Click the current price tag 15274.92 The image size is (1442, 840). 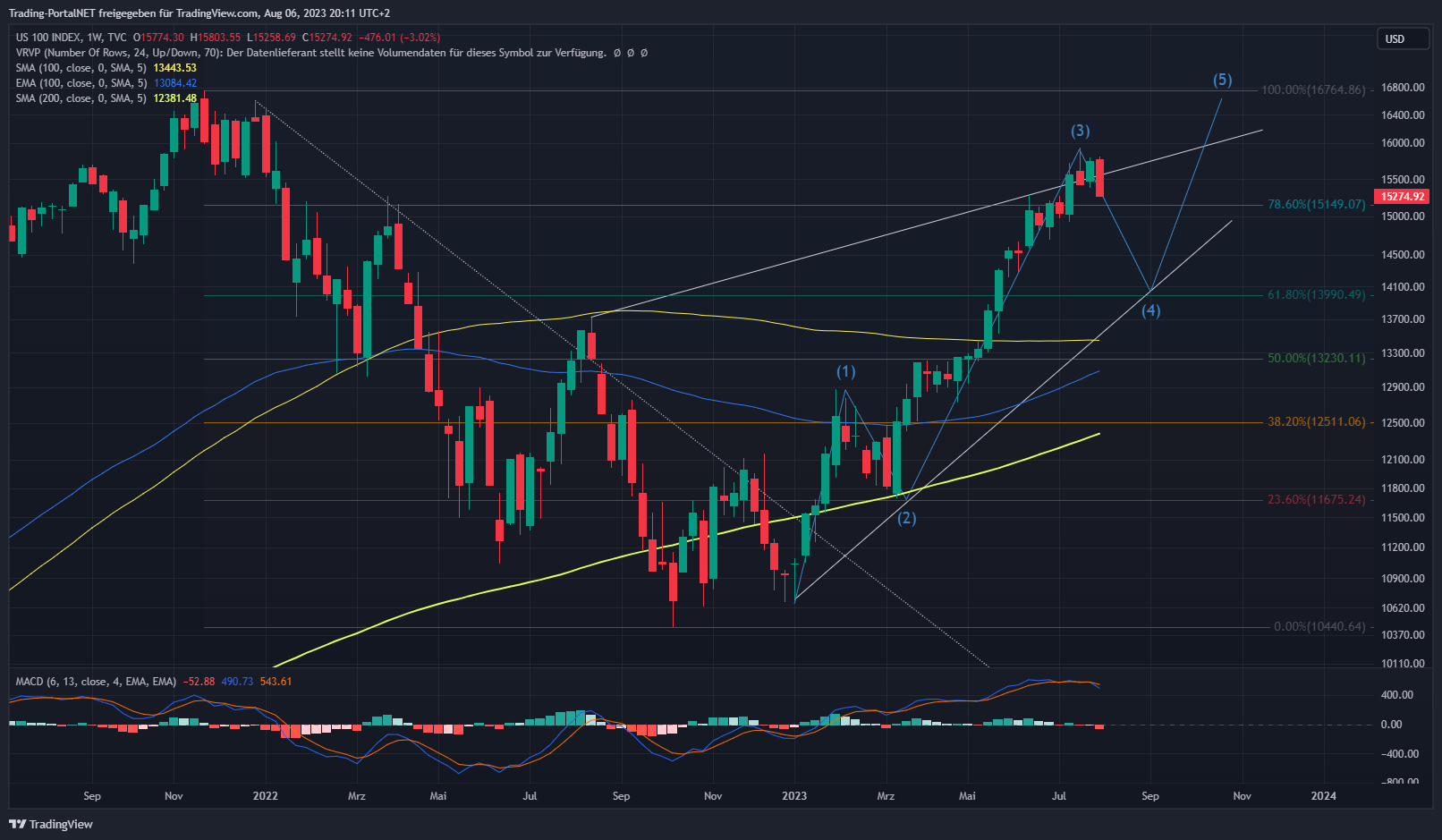click(x=1402, y=197)
